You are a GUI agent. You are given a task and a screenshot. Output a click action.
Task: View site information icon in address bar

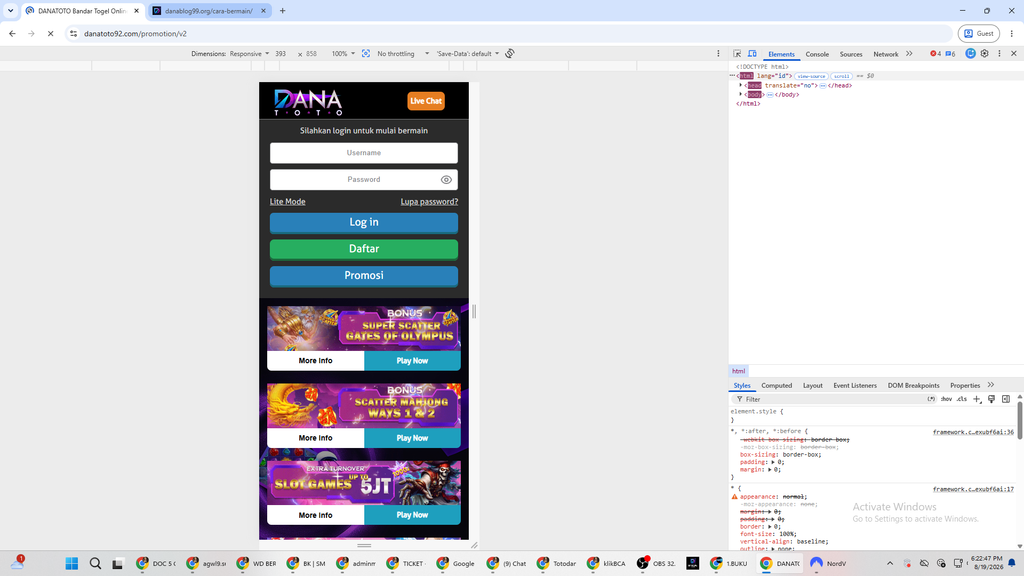[x=73, y=33]
